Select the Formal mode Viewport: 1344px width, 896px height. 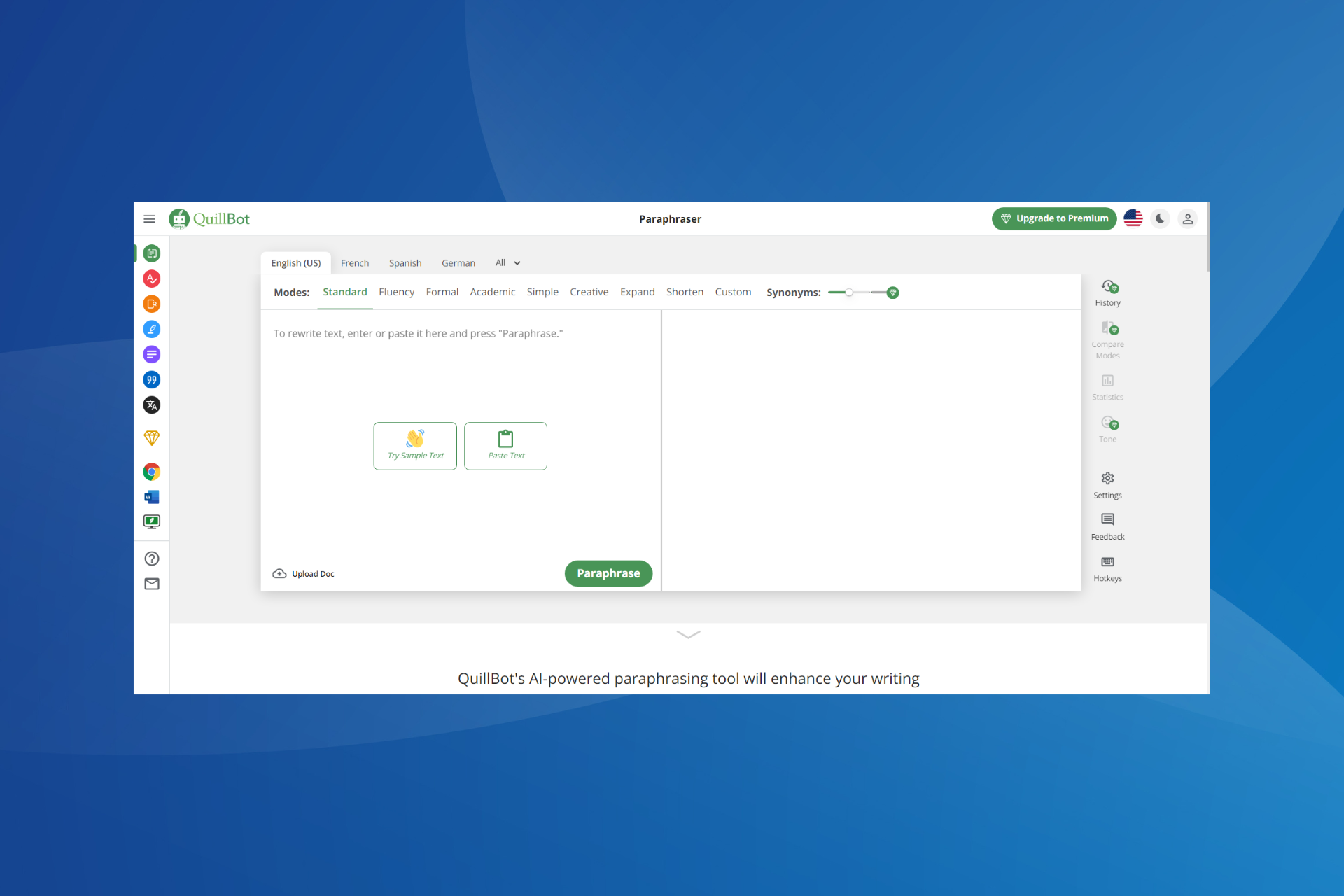coord(442,292)
